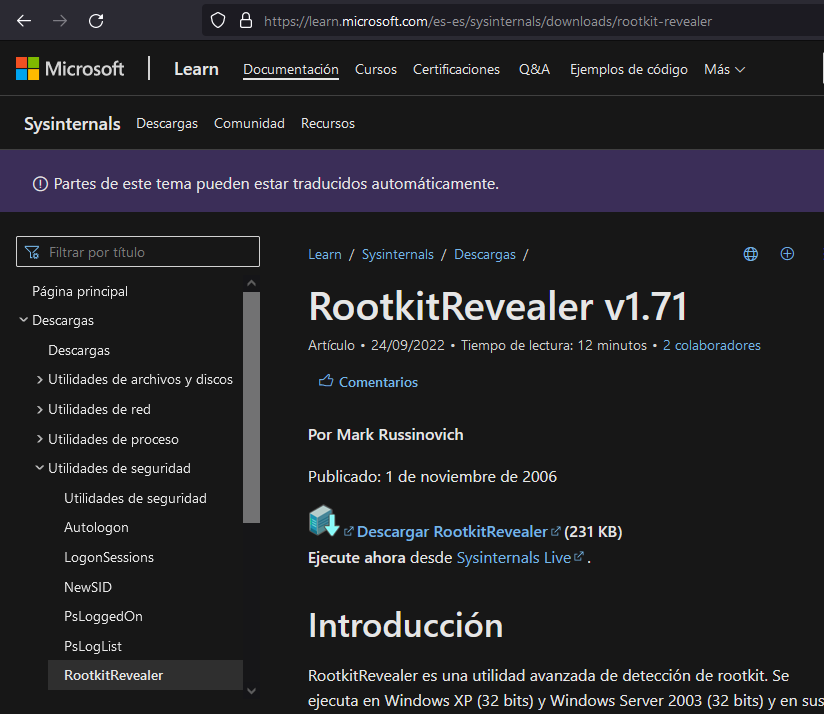This screenshot has width=824, height=714.
Task: Click the Microsoft logo
Action: (70, 69)
